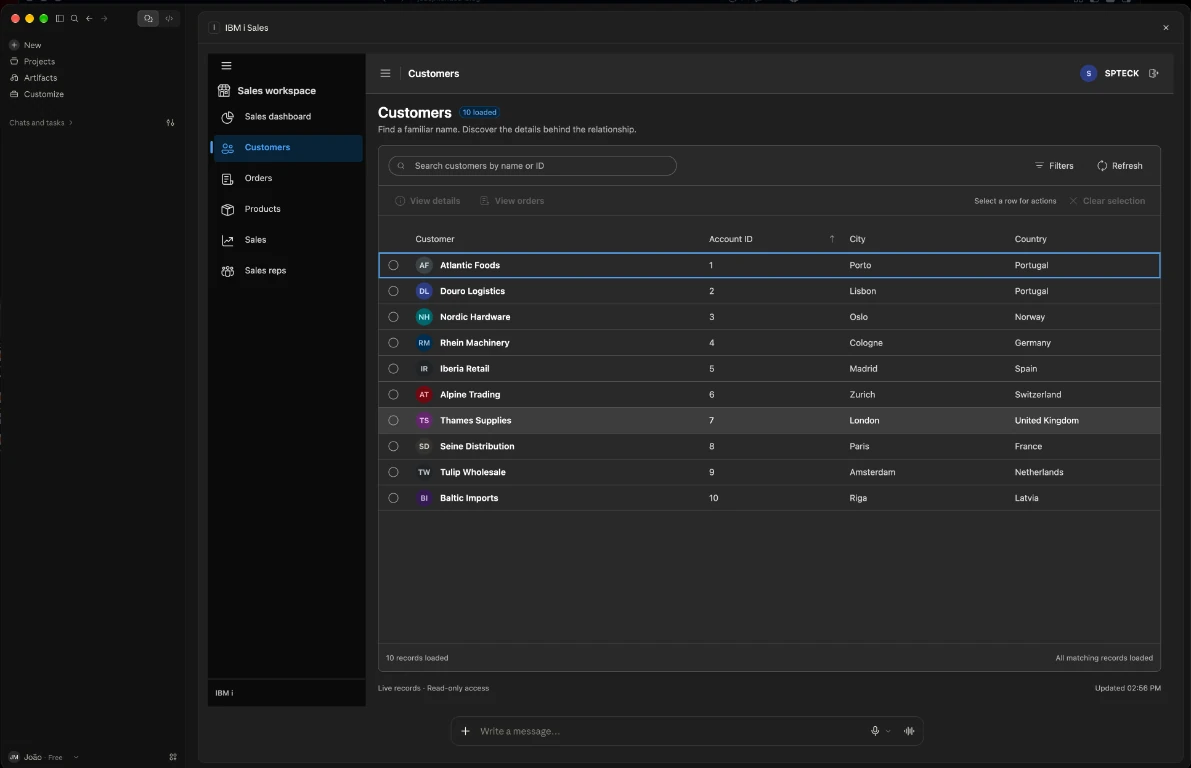This screenshot has height=768, width=1191.
Task: Switch to the code mode icon
Action: tap(169, 18)
